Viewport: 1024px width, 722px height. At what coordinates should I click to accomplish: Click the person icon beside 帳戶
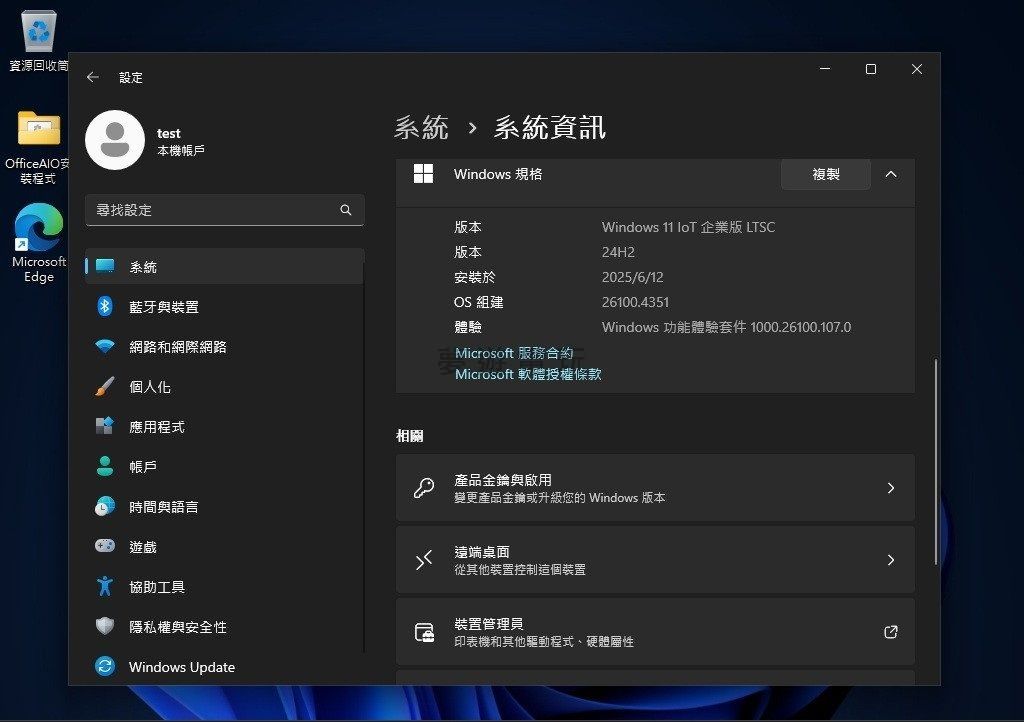click(105, 466)
